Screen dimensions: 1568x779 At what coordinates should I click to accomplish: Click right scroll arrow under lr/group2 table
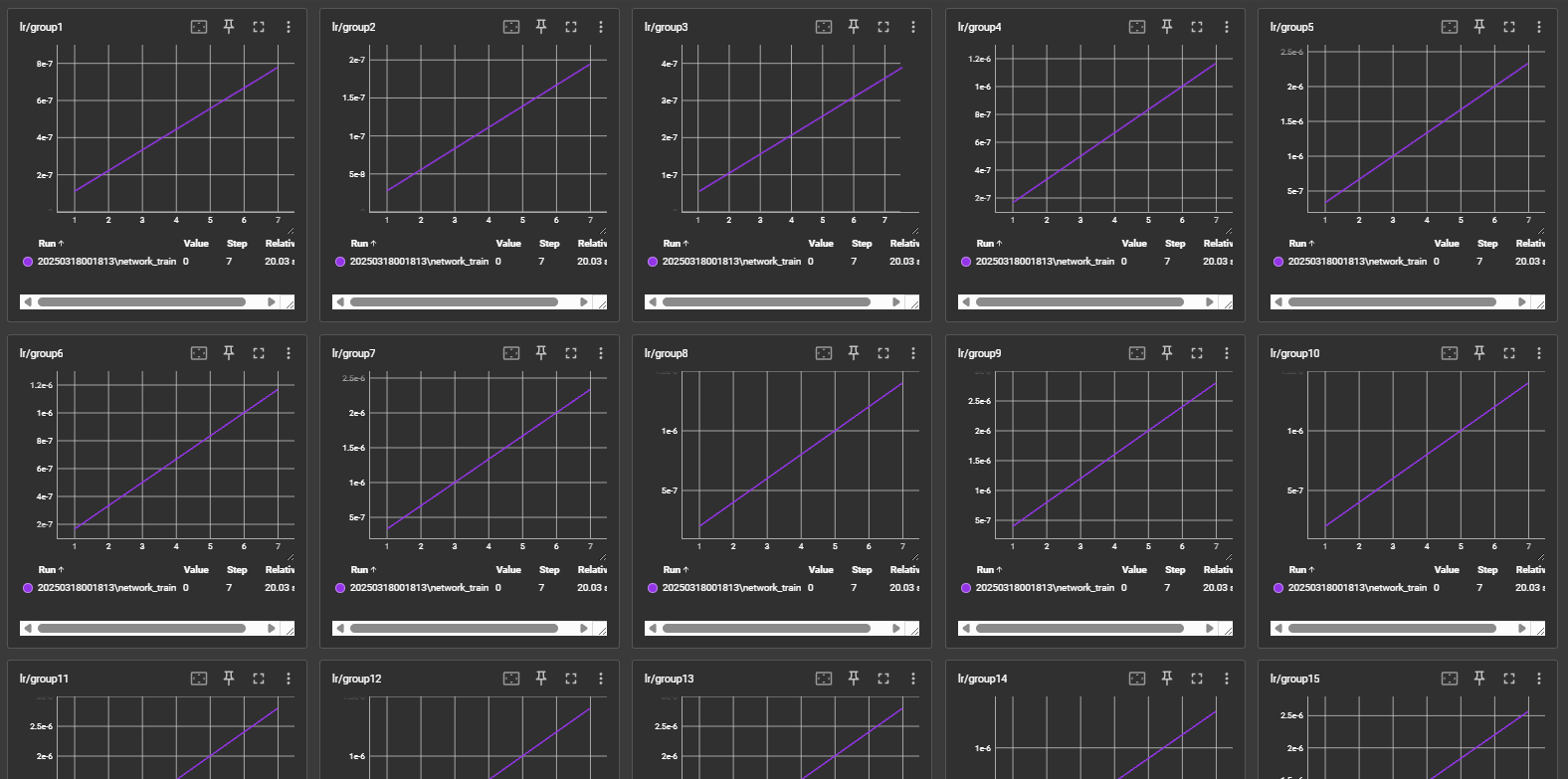584,302
